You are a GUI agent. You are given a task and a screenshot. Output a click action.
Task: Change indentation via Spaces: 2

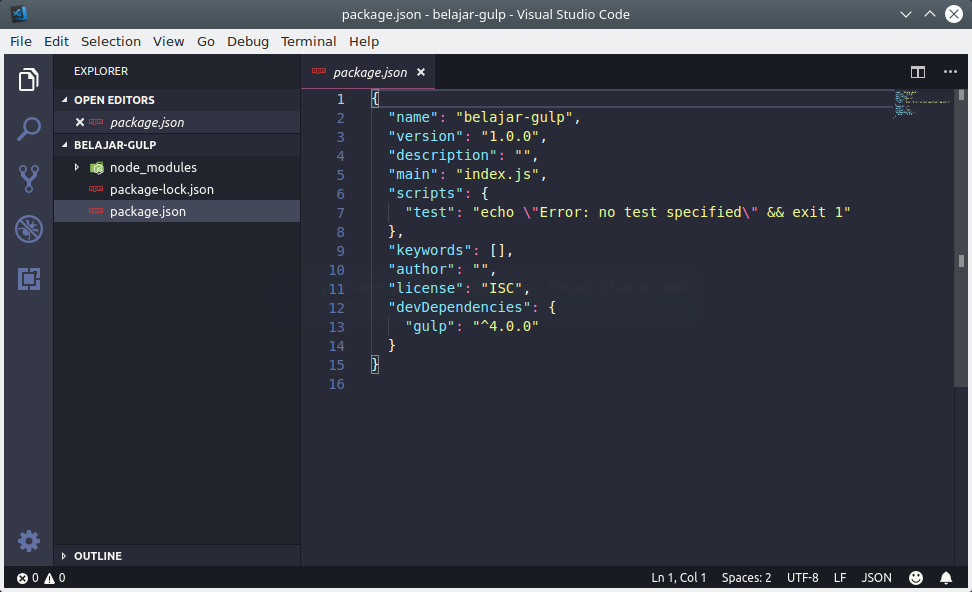[x=746, y=577]
